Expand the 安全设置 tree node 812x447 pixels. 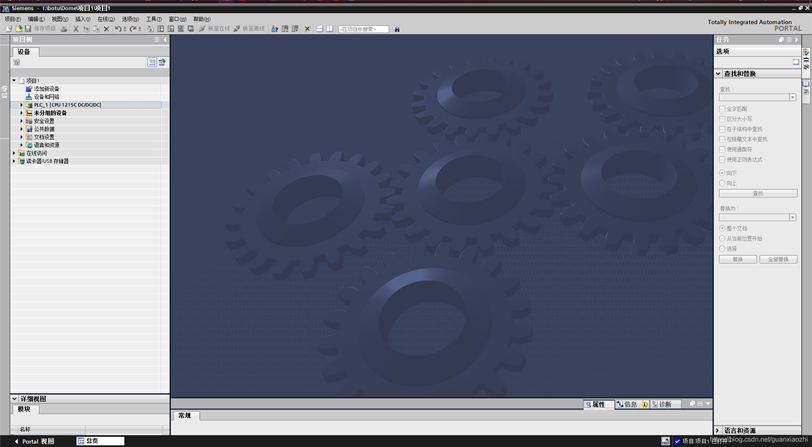pos(21,121)
